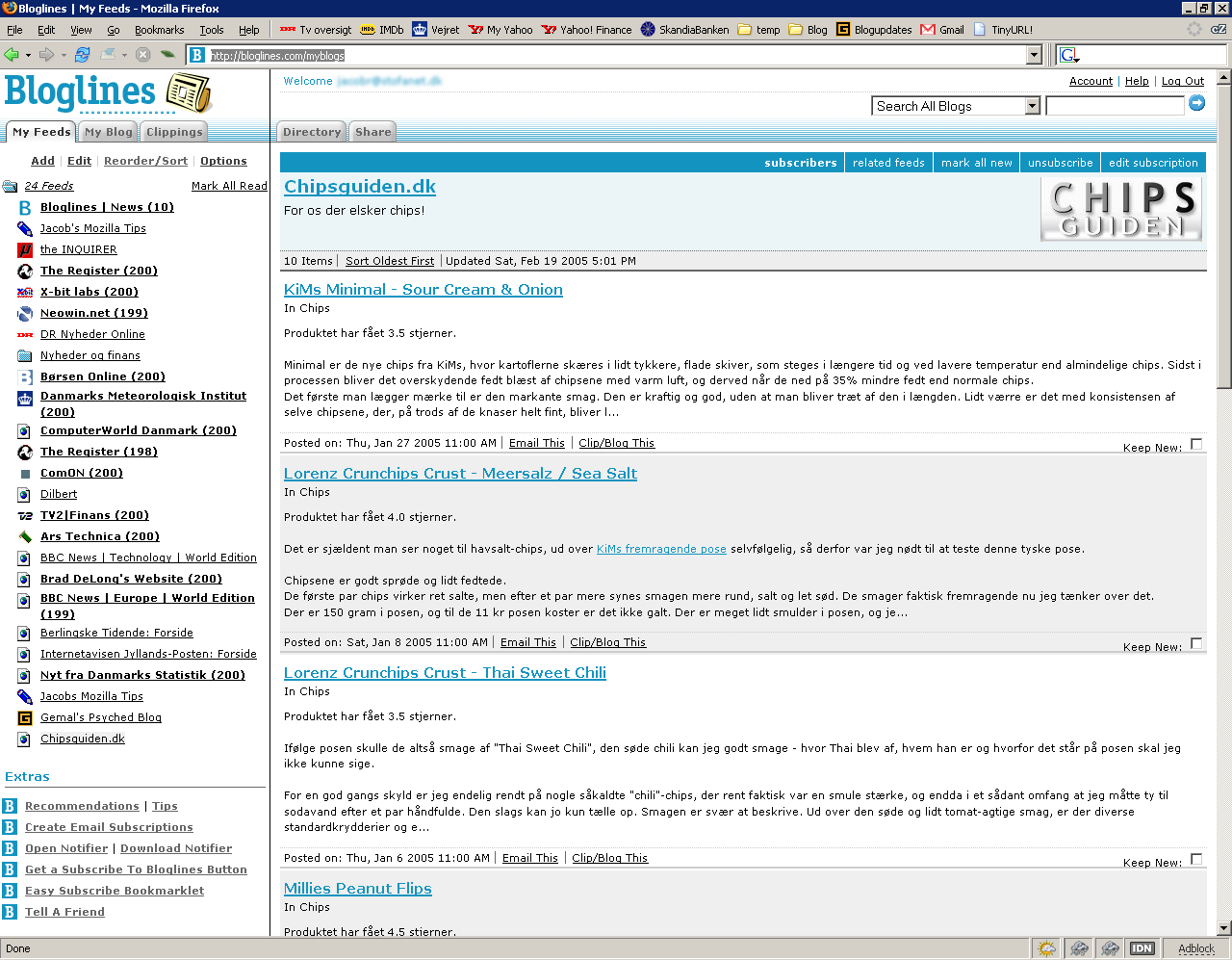Open the Chipsguiden.dk title link
This screenshot has height=960, width=1232.
pyautogui.click(x=360, y=187)
